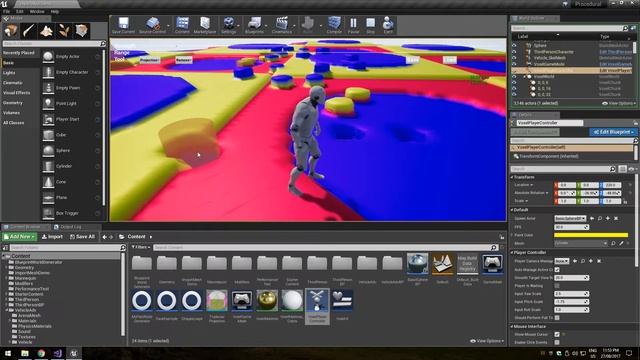640x360 pixels.
Task: Select the Geometry Editing mode icon
Action: click(x=81, y=31)
